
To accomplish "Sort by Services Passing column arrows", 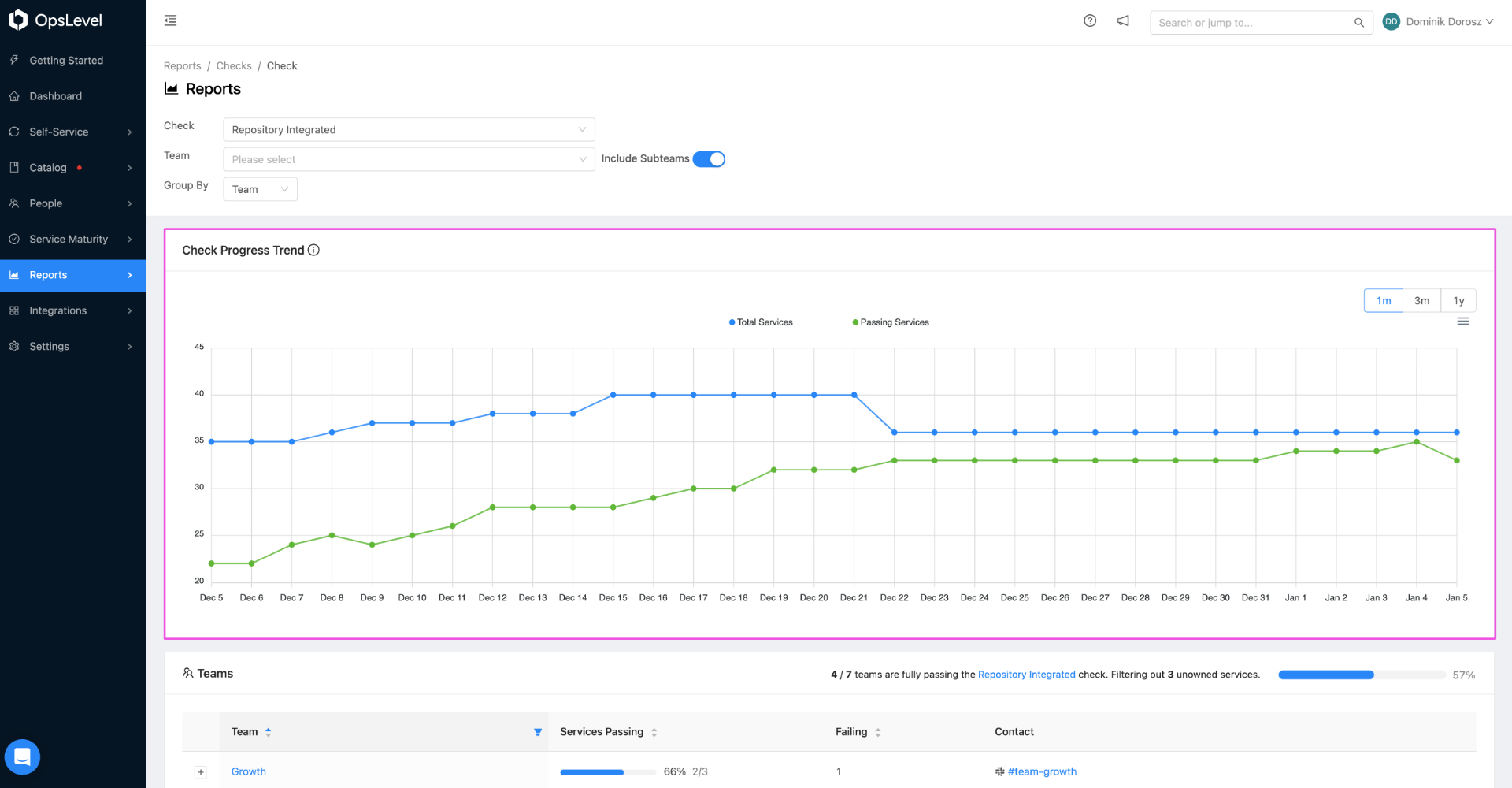I will click(x=654, y=732).
